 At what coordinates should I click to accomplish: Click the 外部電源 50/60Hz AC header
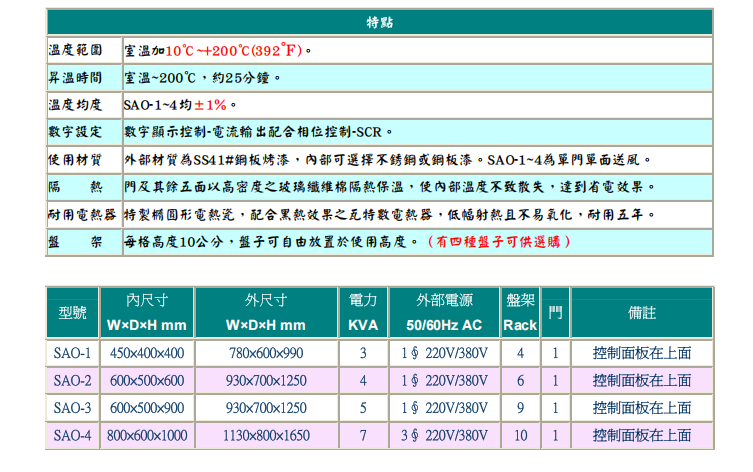443,313
